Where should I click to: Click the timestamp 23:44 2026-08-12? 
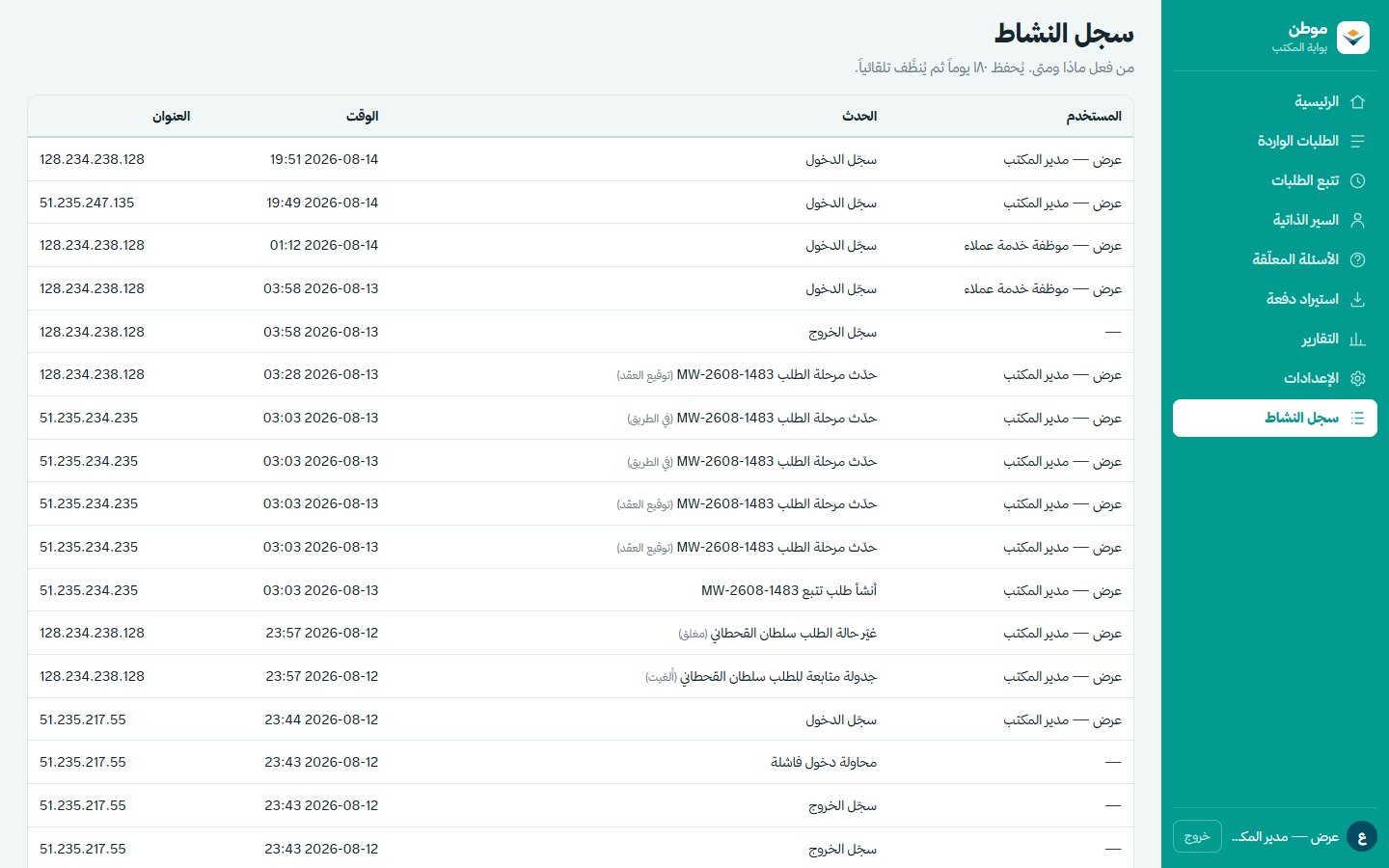tap(321, 719)
